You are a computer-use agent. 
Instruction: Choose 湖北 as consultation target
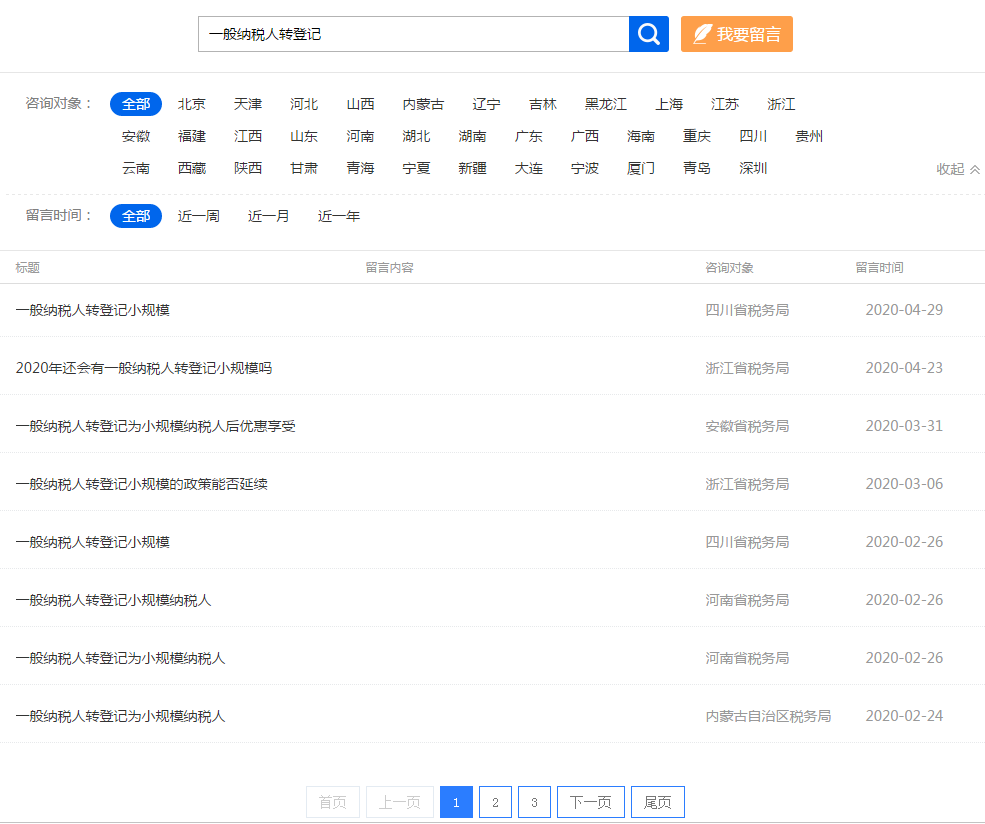[416, 136]
